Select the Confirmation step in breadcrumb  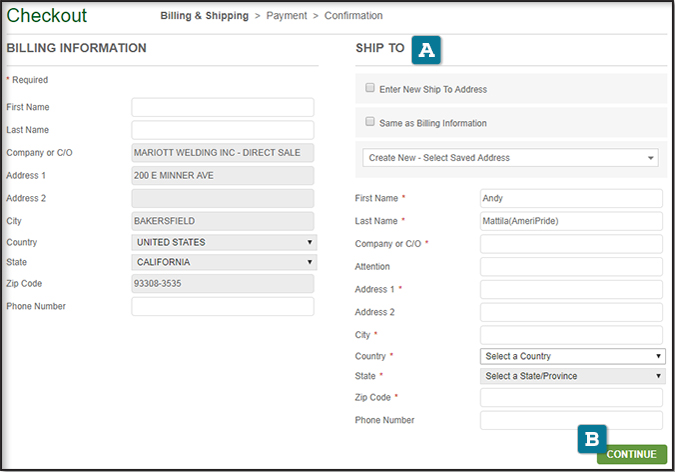point(353,16)
